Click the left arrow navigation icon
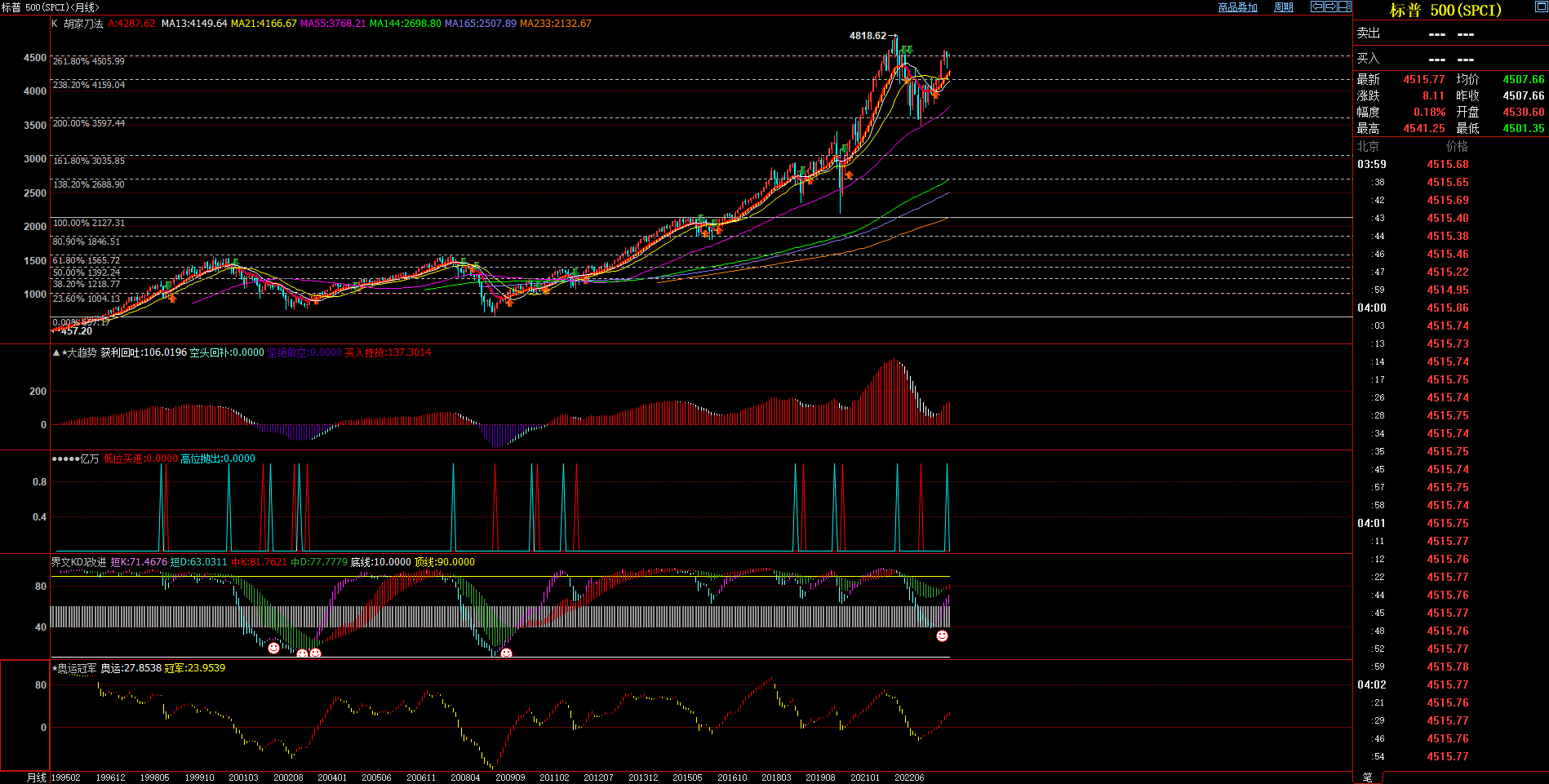 click(1316, 7)
